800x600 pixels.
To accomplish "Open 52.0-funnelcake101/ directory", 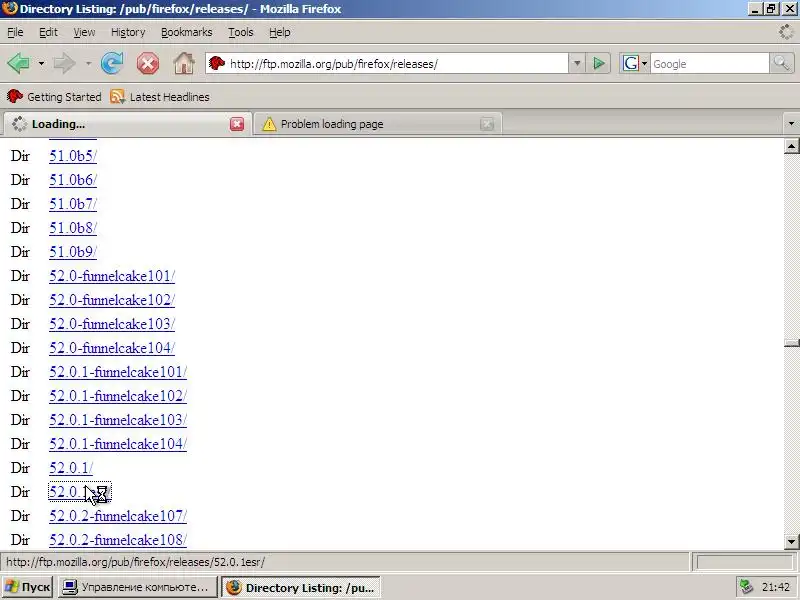I will pos(112,276).
